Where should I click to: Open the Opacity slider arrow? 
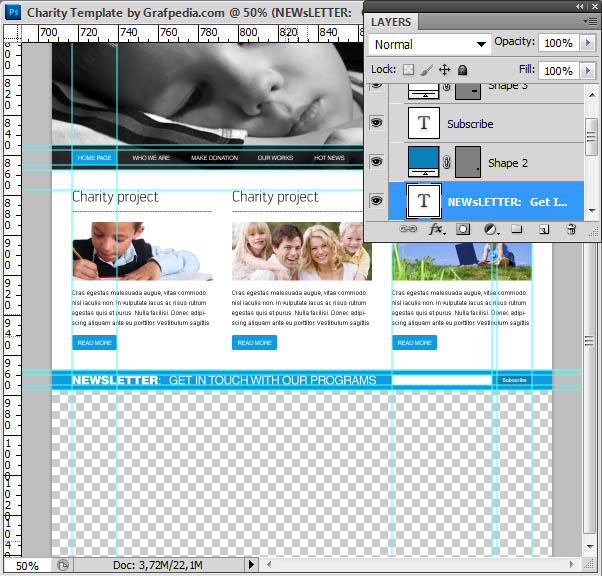pos(588,43)
